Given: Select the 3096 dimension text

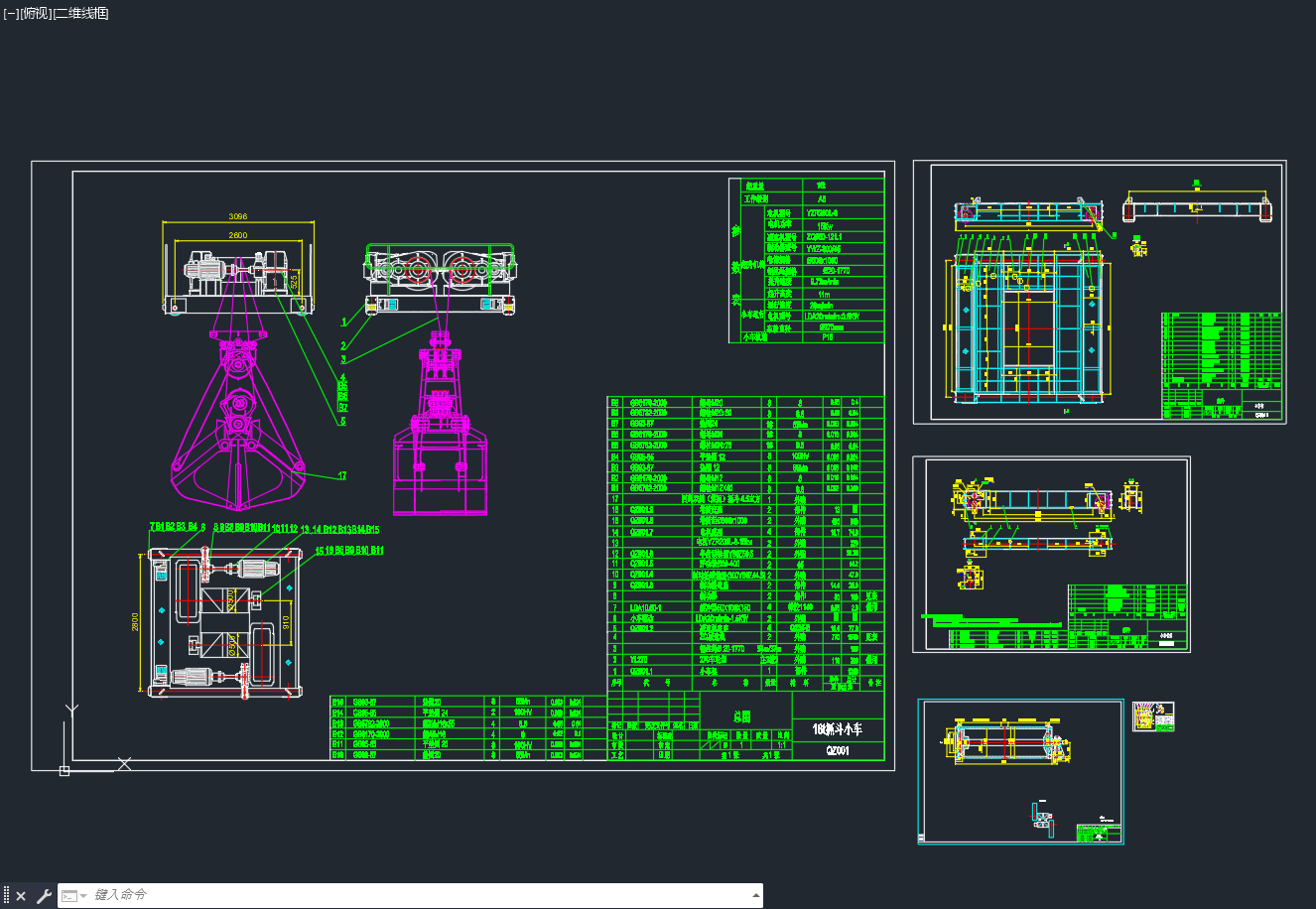Looking at the screenshot, I should pyautogui.click(x=238, y=216).
